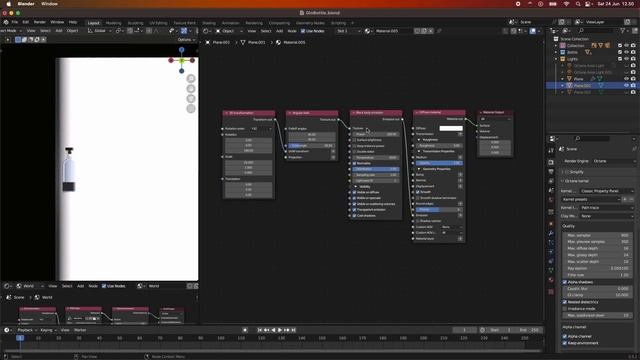Screen dimensions: 640x360
Task: Toggle the Alpha shadows checkbox
Action: point(565,282)
